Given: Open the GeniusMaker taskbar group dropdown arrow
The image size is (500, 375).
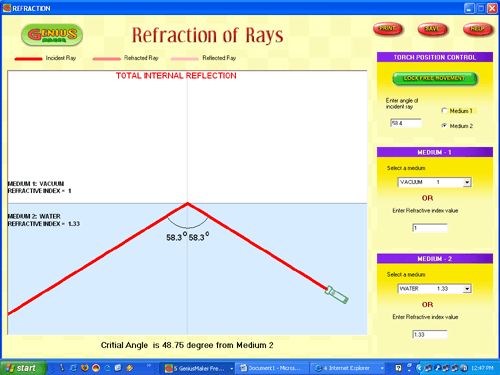Looking at the screenshot, I should 231,368.
